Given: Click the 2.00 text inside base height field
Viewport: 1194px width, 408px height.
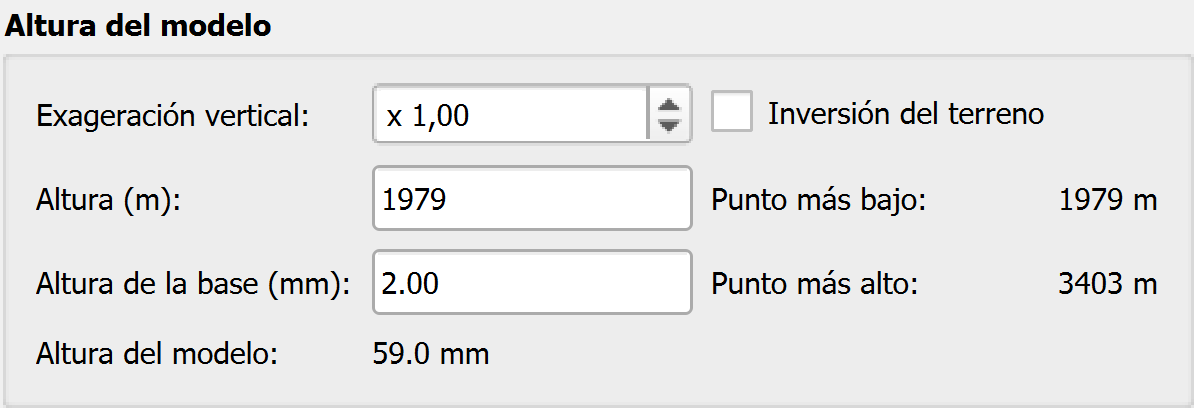Looking at the screenshot, I should pyautogui.click(x=410, y=284).
